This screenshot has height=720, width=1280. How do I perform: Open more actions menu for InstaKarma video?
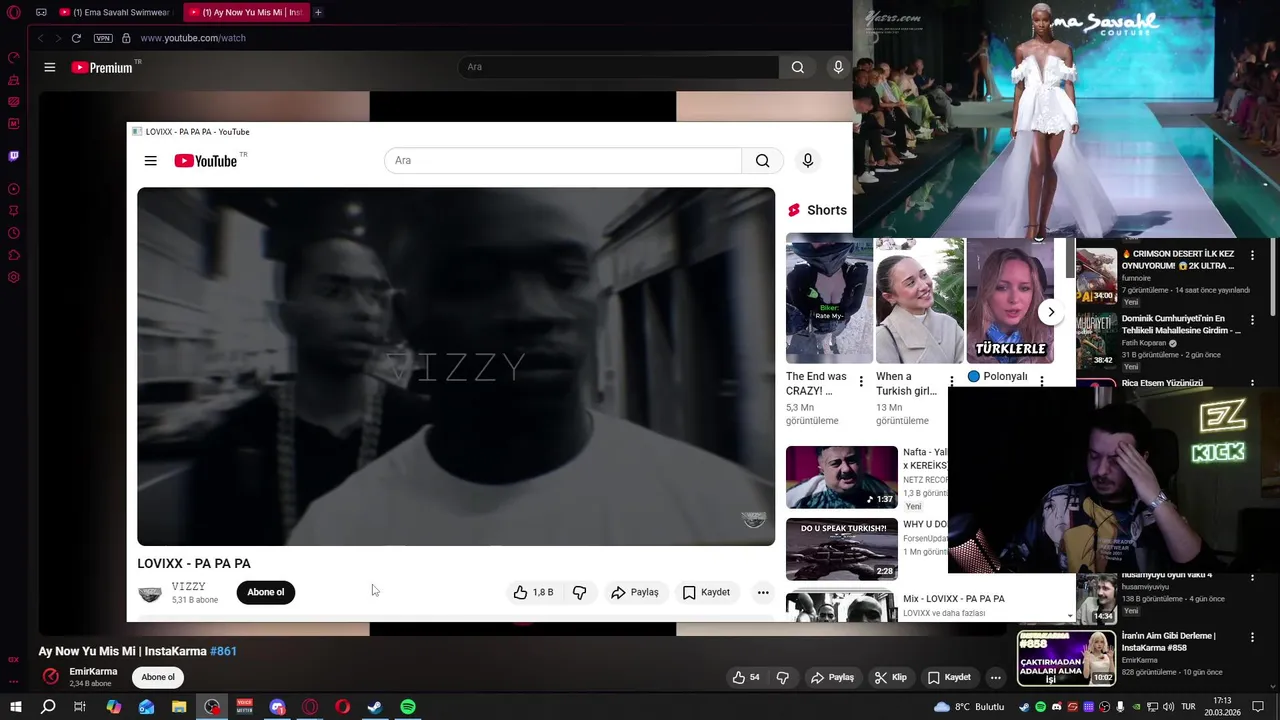(x=995, y=677)
